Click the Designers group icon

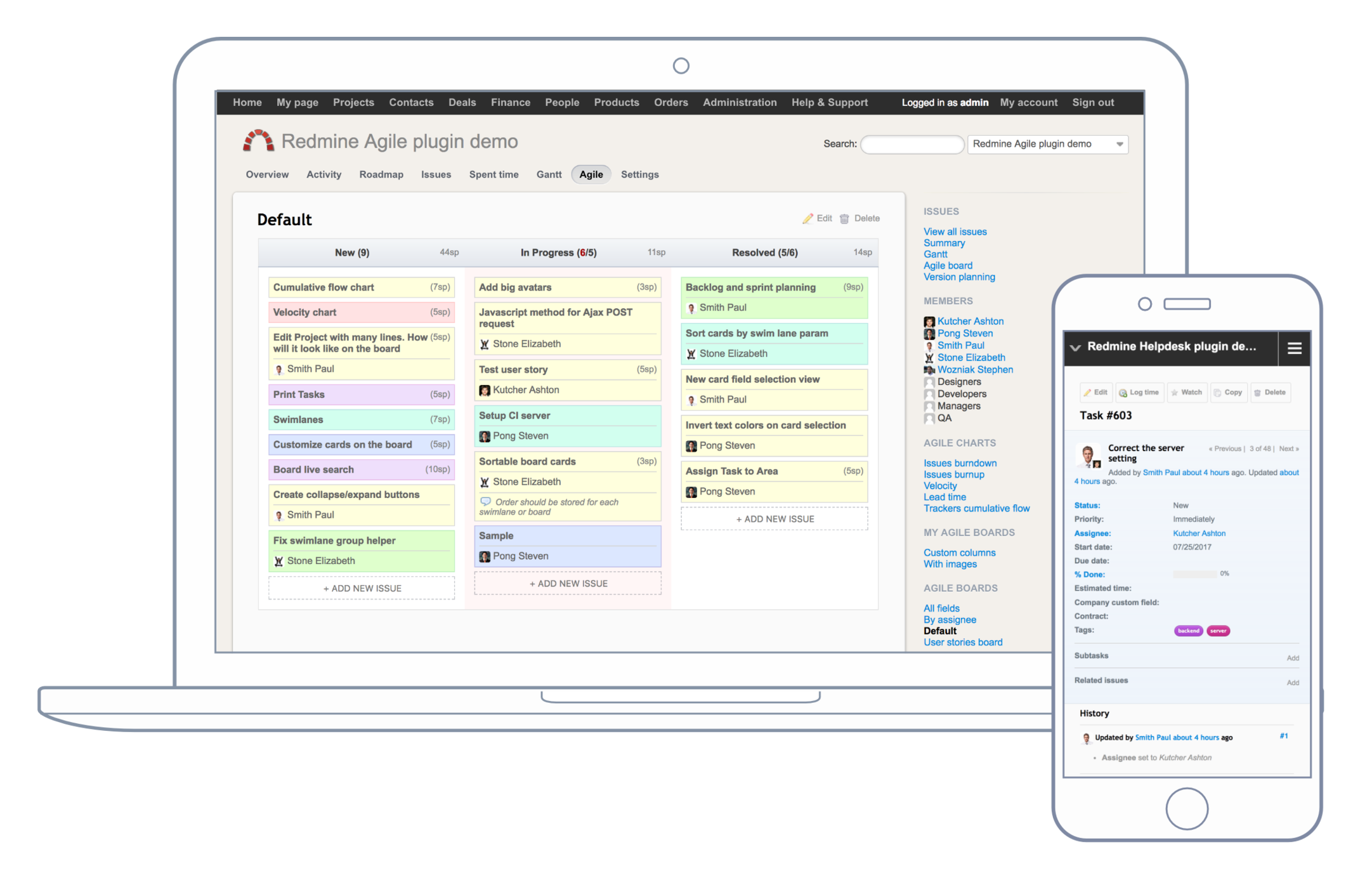929,382
